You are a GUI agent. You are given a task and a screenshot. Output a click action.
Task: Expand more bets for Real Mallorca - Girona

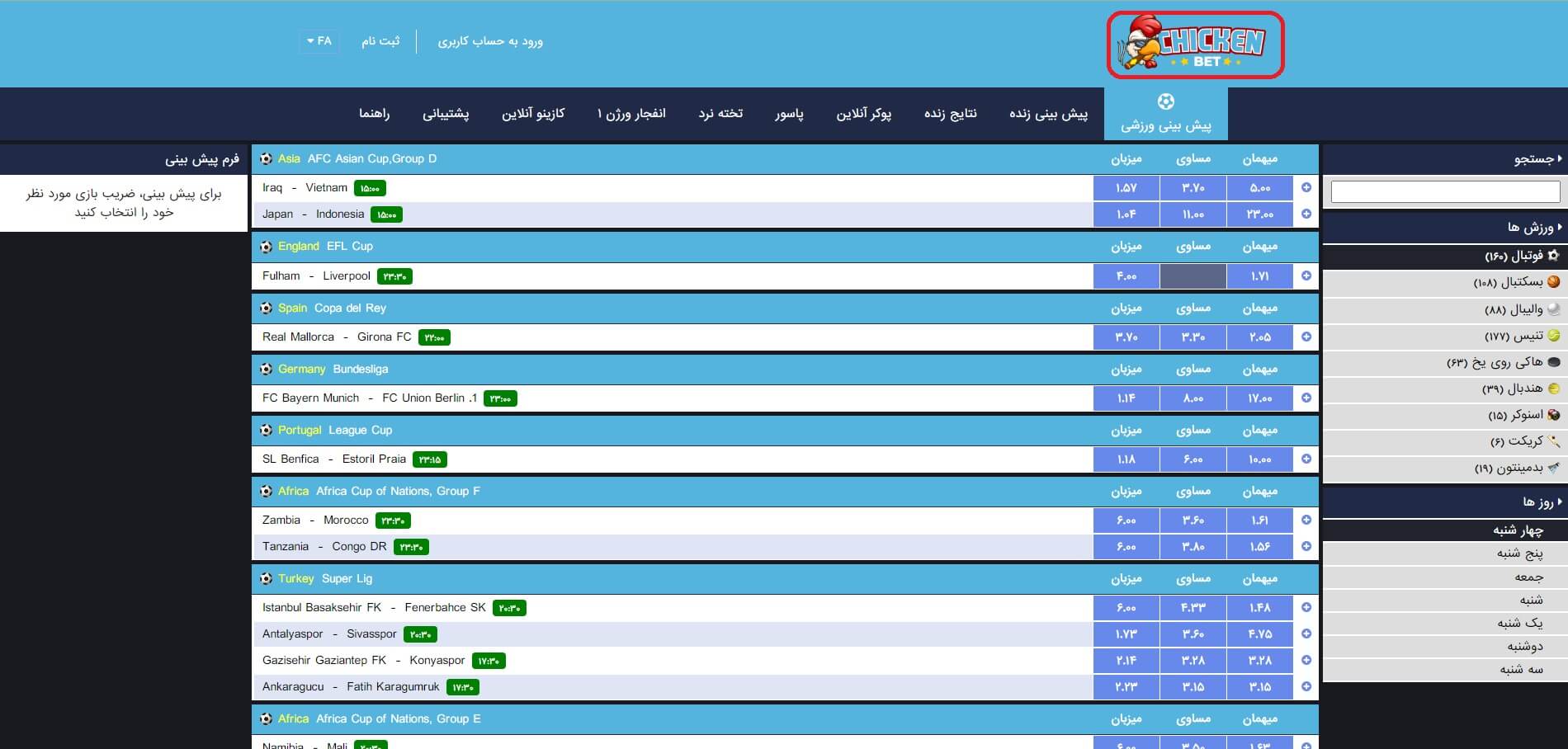(1306, 337)
